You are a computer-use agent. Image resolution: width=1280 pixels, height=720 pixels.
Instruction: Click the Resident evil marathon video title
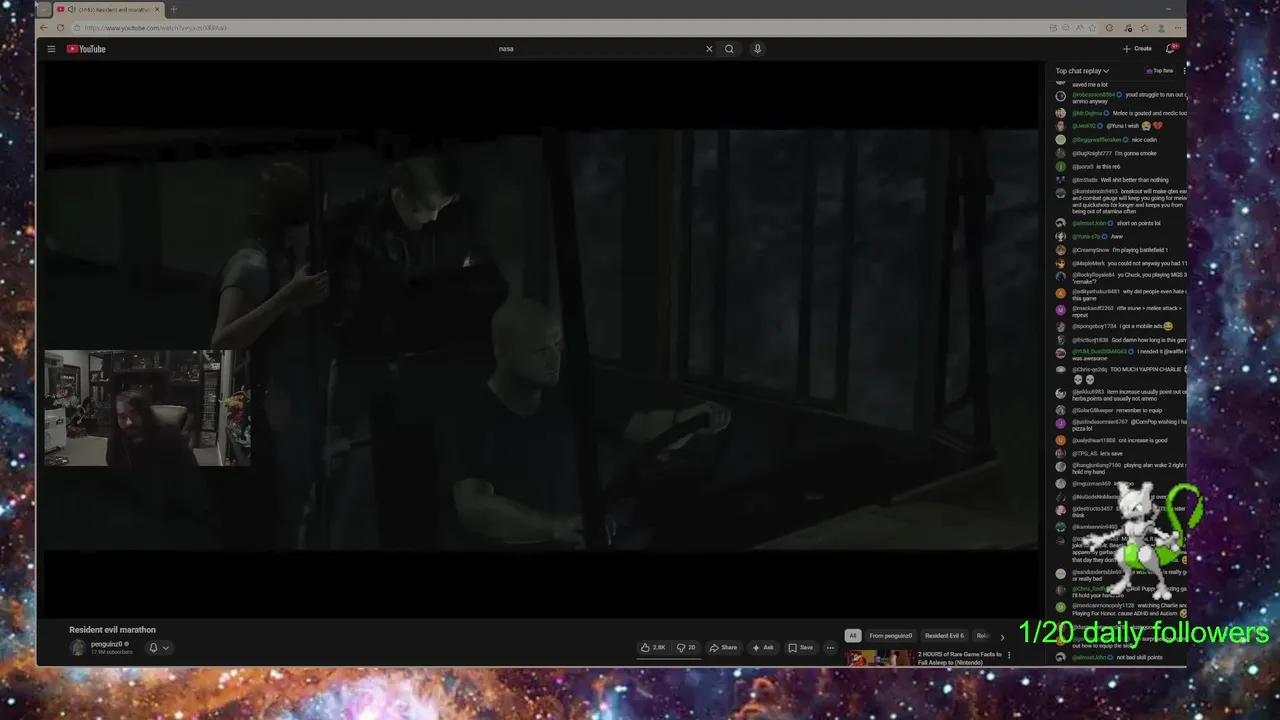click(112, 630)
